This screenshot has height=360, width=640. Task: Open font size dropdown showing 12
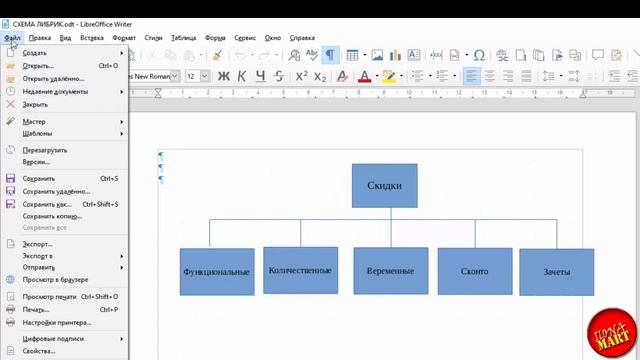204,76
